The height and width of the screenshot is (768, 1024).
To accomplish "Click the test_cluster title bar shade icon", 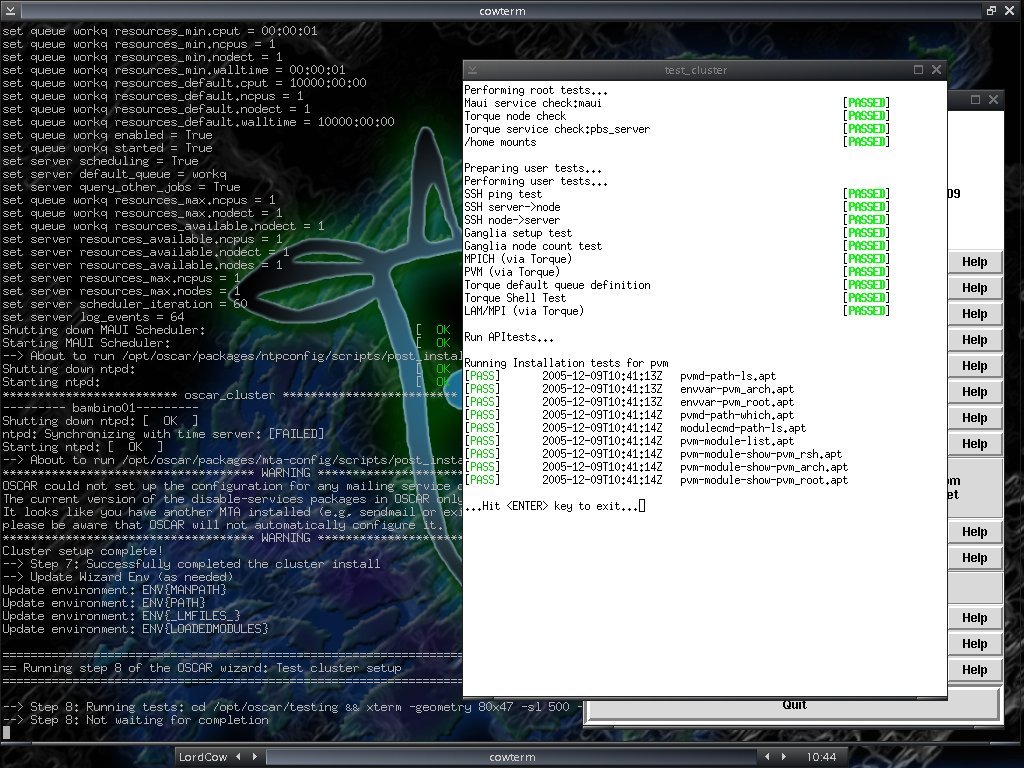I will 472,70.
